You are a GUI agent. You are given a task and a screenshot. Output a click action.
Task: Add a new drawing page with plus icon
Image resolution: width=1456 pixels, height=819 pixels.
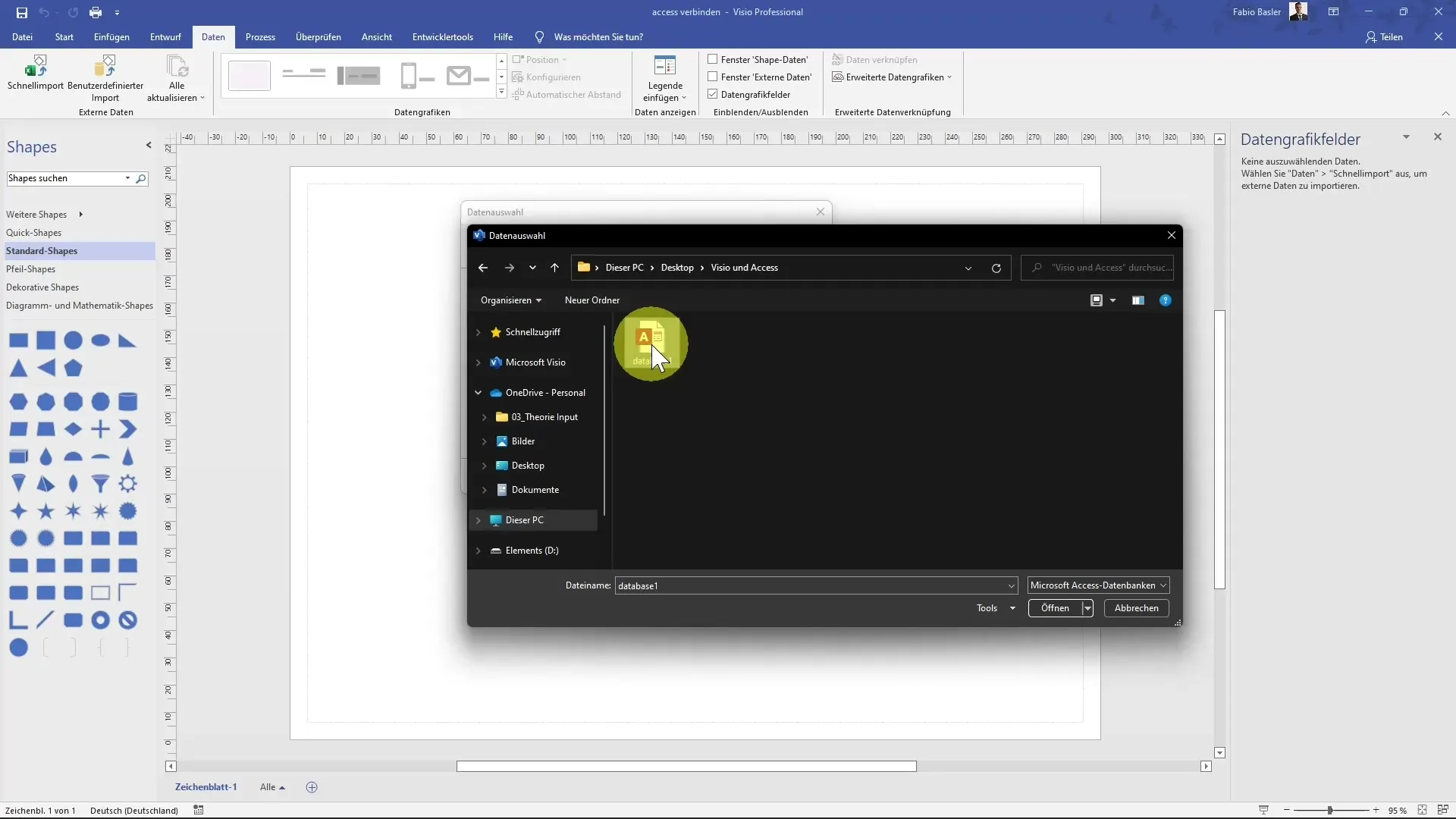(x=312, y=787)
